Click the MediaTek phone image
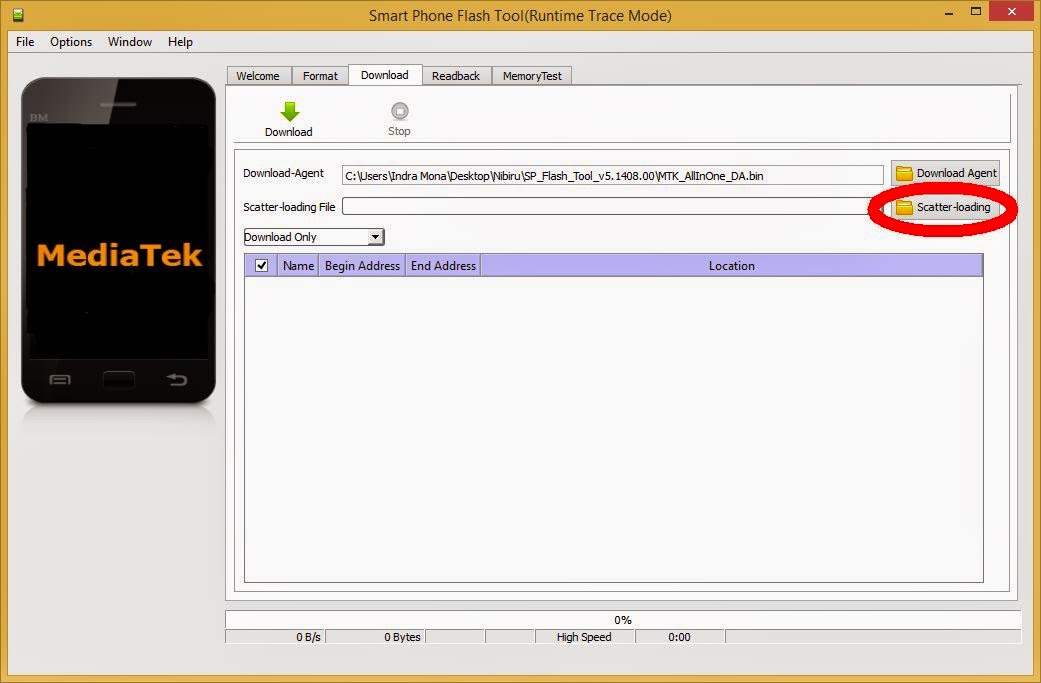 119,240
